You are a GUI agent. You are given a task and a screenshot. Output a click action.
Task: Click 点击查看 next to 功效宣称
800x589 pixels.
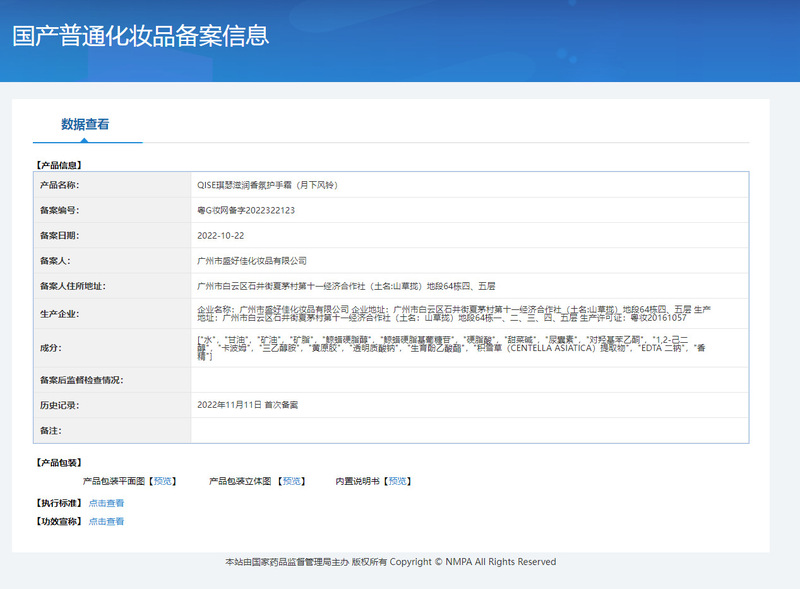tap(109, 521)
